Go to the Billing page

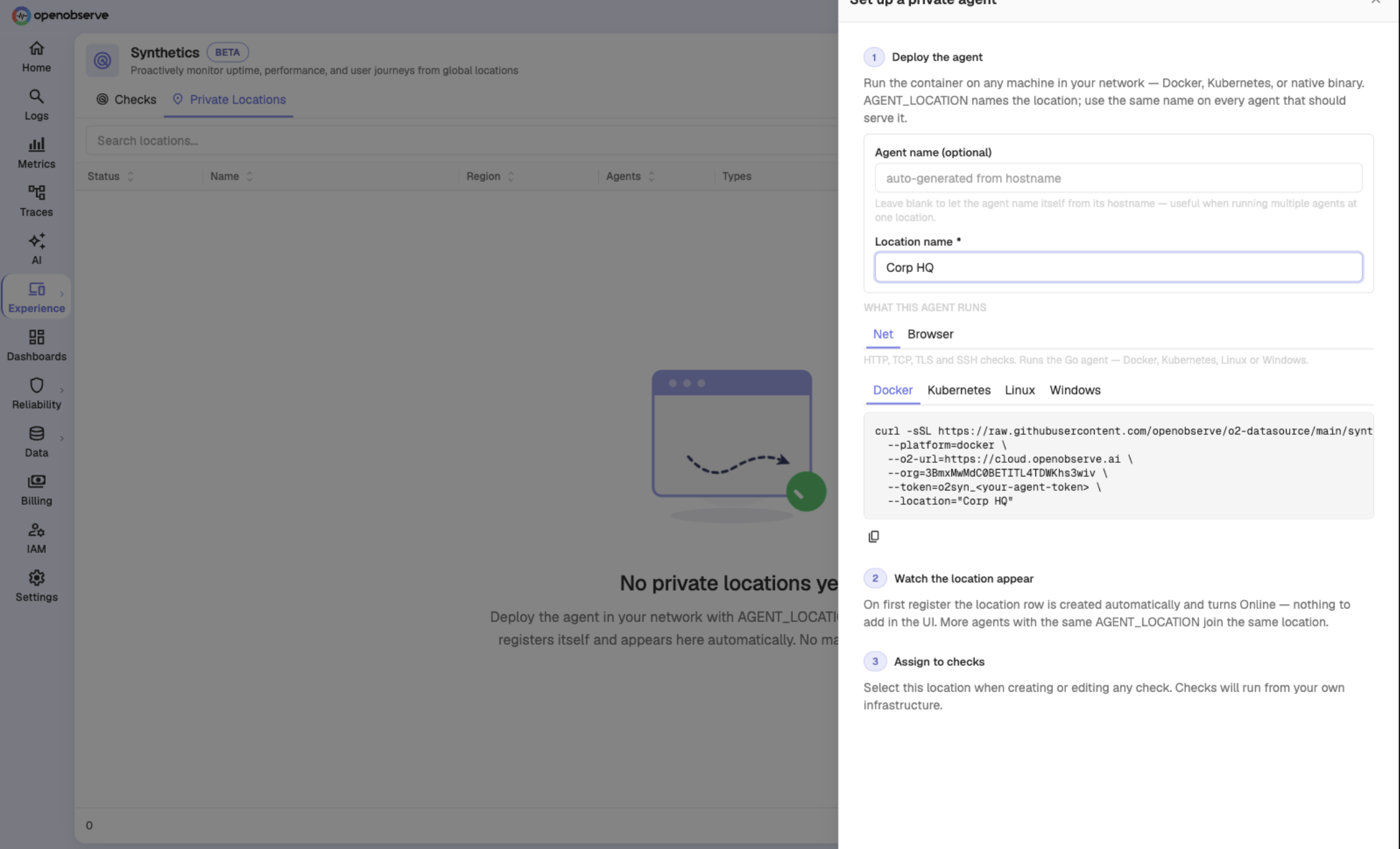click(37, 490)
